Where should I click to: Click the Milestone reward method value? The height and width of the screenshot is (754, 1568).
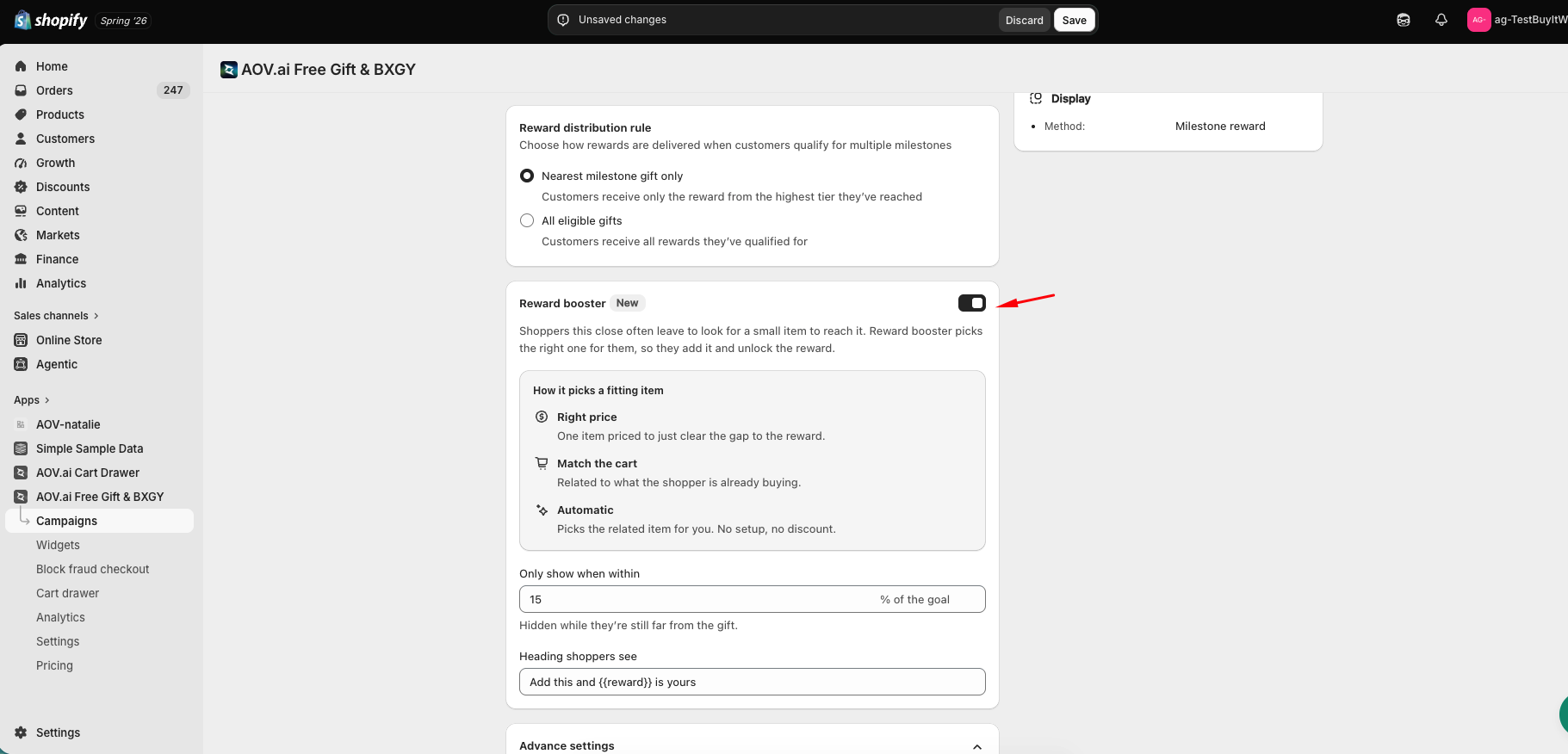(1220, 127)
